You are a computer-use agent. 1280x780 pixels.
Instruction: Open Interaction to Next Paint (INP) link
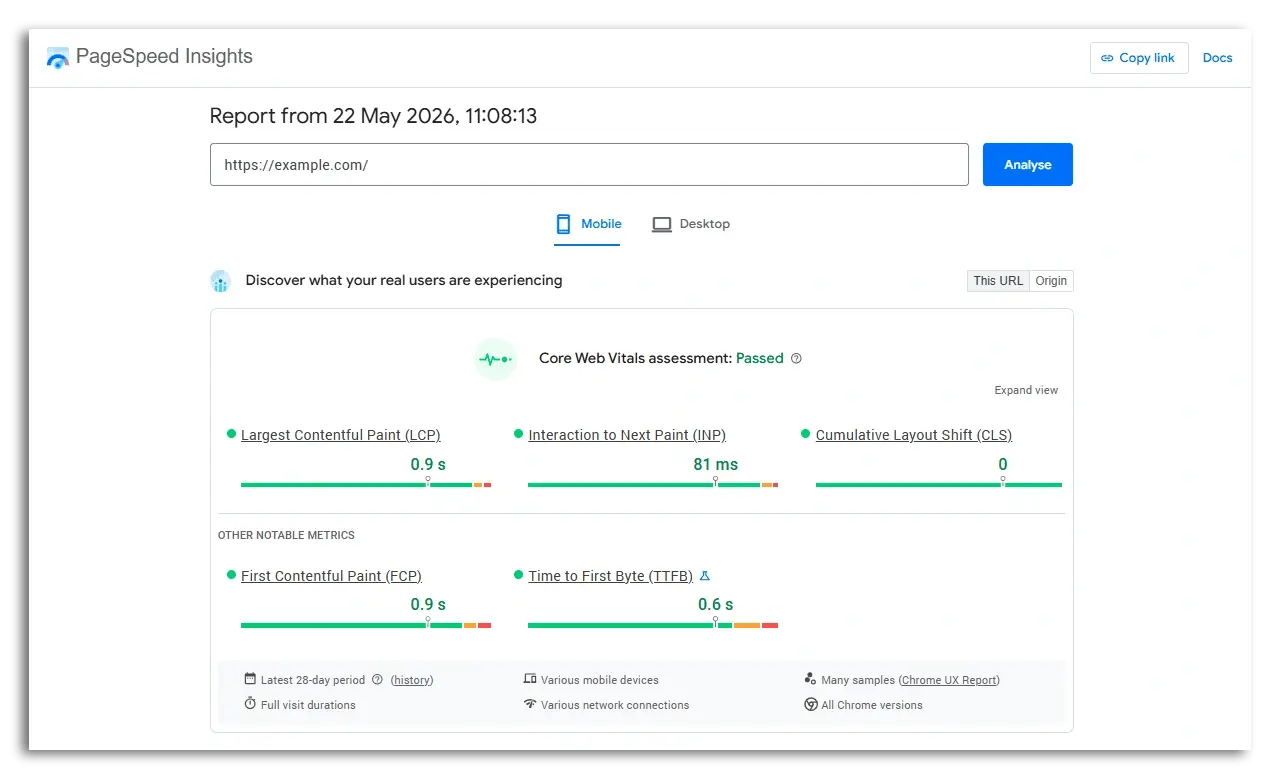[x=627, y=435]
